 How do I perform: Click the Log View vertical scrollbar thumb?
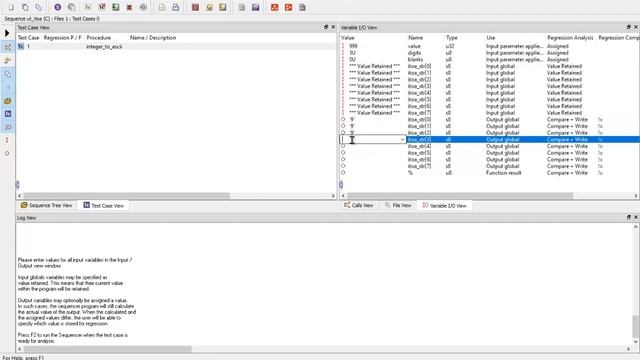pyautogui.click(x=636, y=326)
